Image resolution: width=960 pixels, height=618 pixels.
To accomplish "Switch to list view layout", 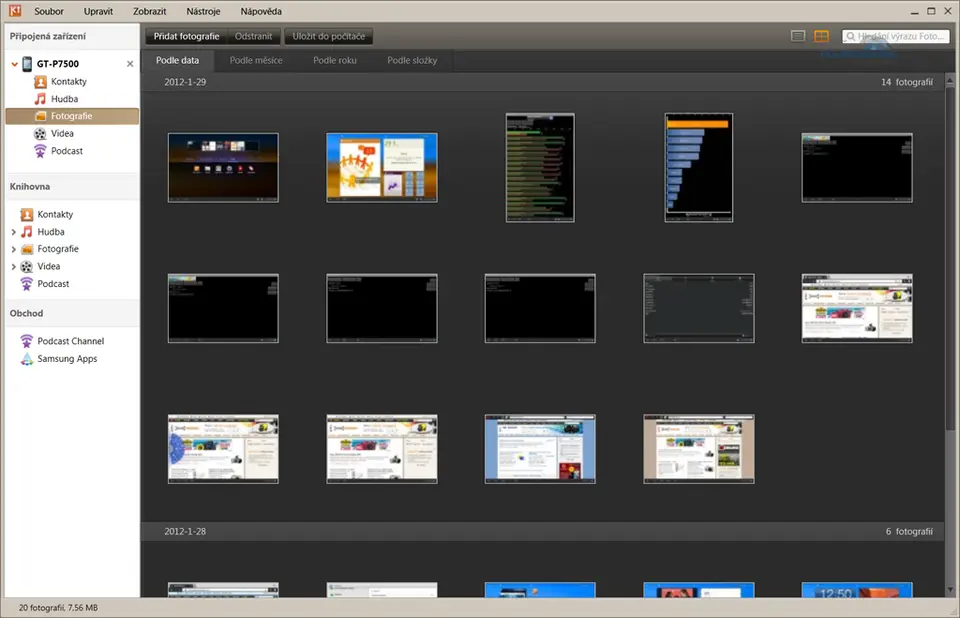I will 798,37.
